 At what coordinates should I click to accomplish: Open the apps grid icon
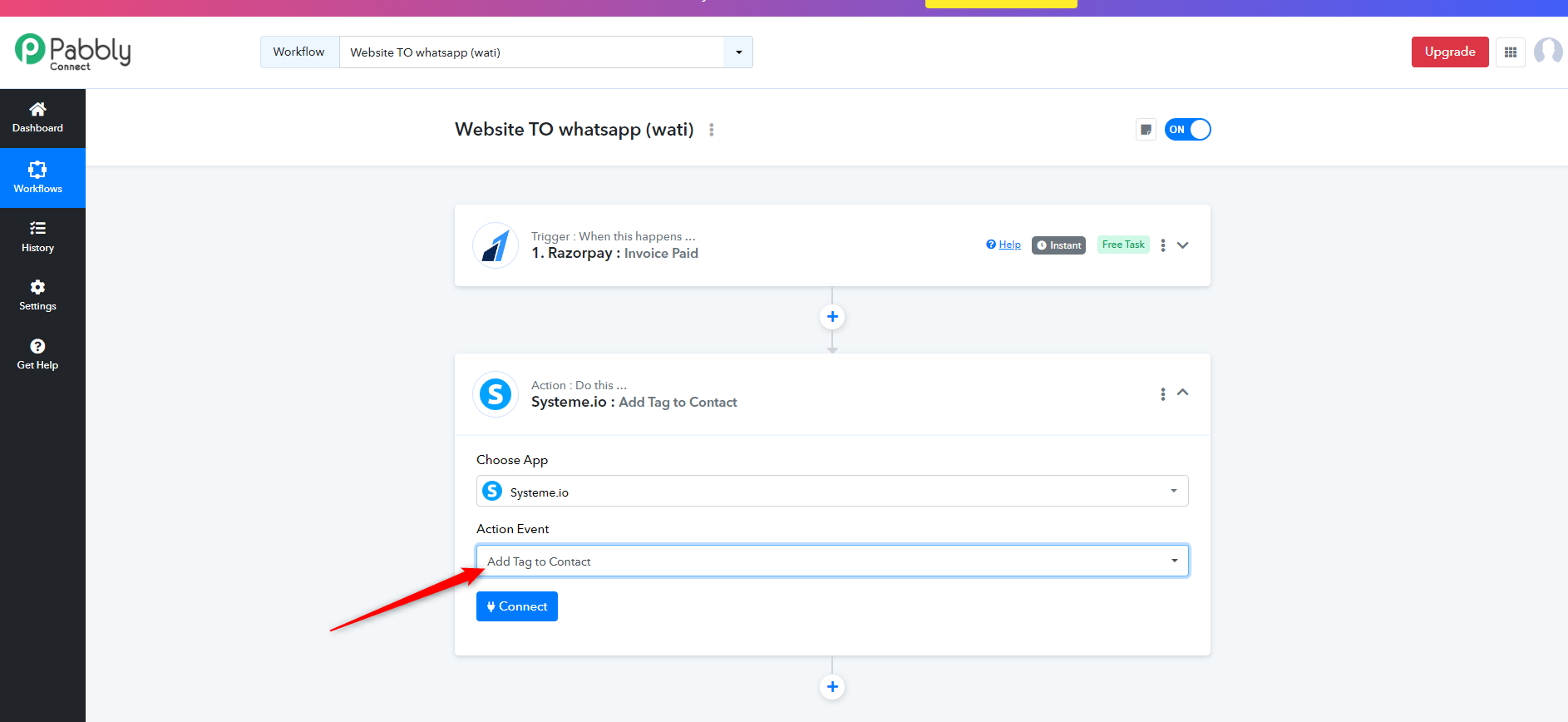tap(1511, 52)
